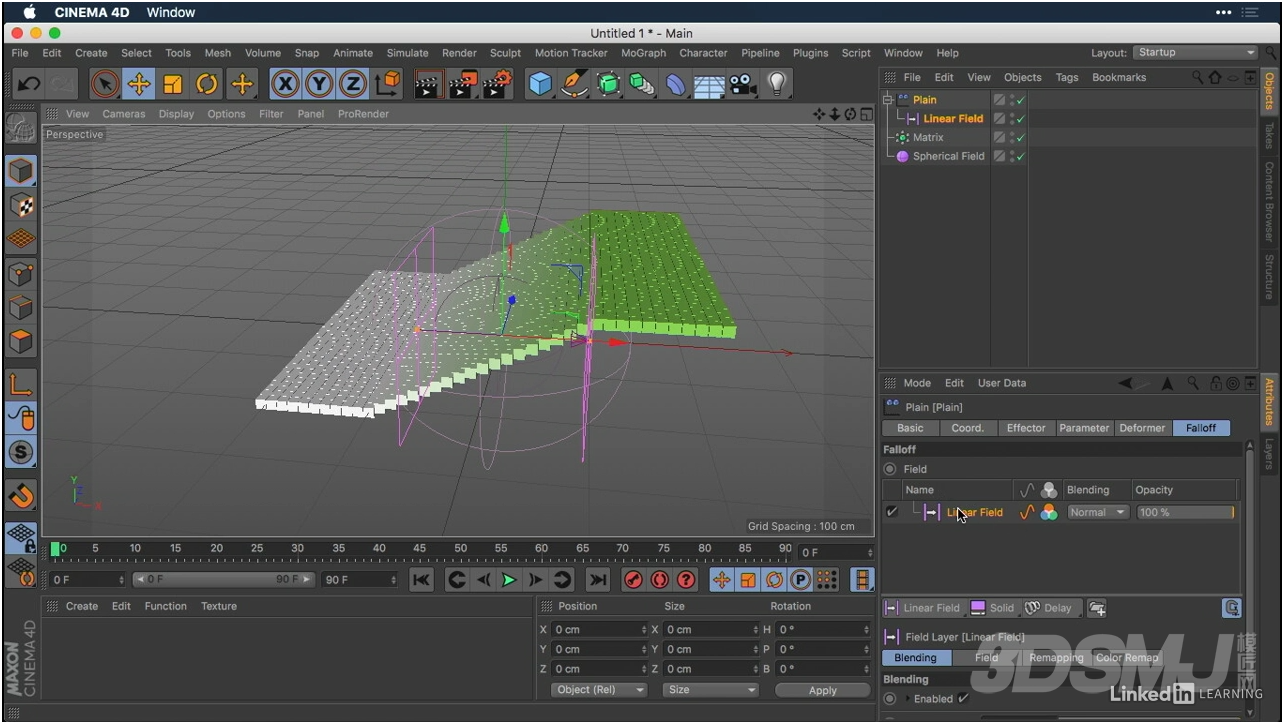The image size is (1284, 724).
Task: Click the Apply button
Action: pos(822,690)
